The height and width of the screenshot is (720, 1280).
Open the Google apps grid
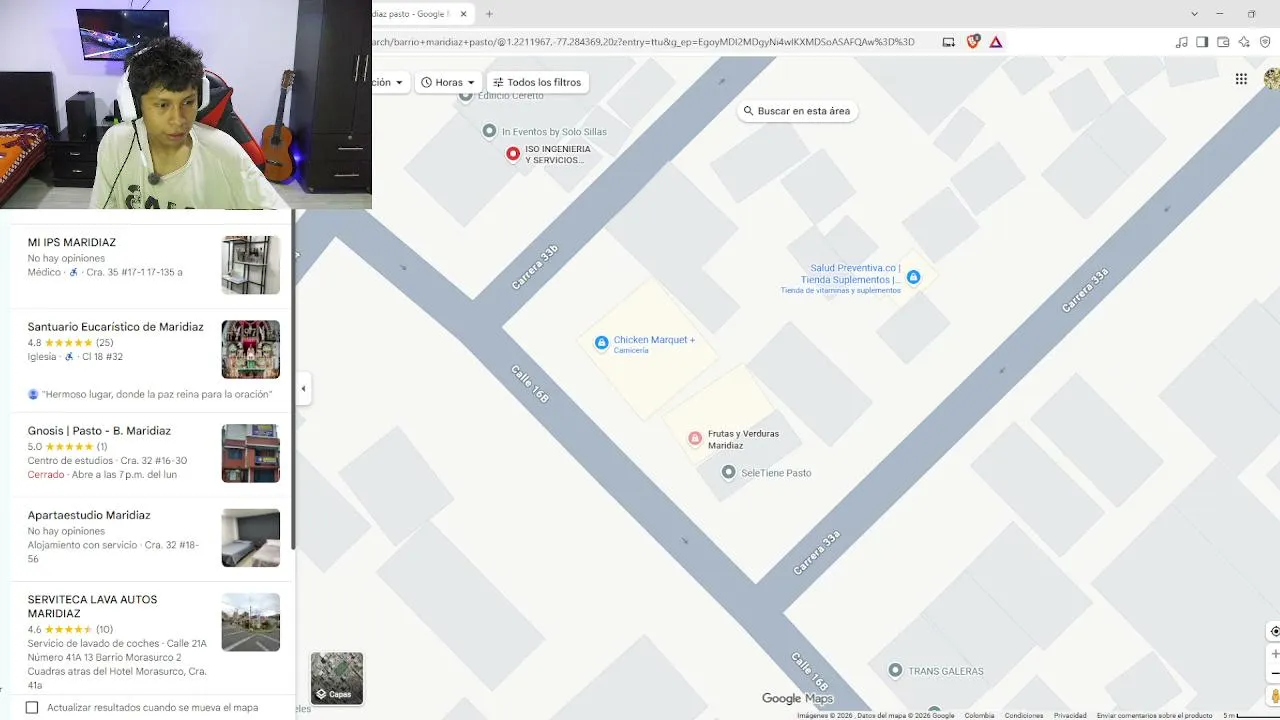tap(1241, 79)
